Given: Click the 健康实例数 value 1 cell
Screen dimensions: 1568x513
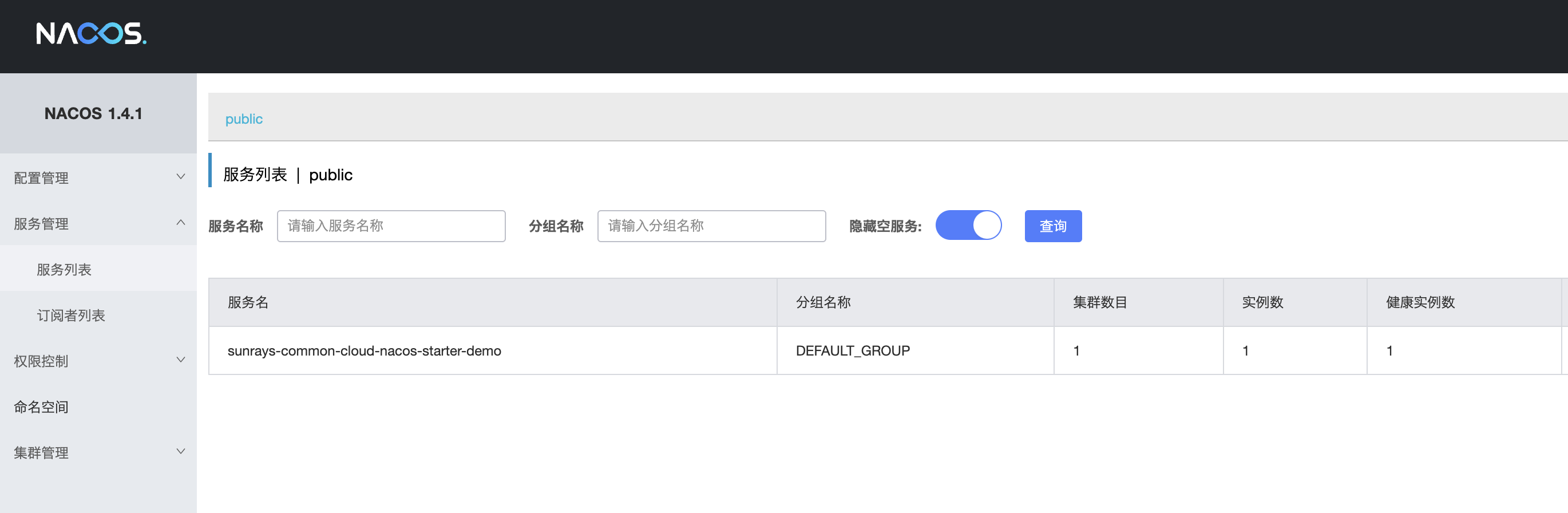Looking at the screenshot, I should (1464, 351).
